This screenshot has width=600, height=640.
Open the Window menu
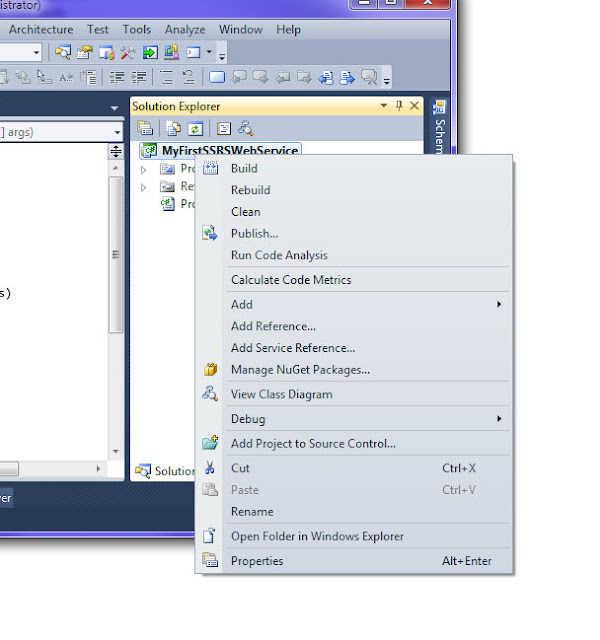click(x=240, y=29)
